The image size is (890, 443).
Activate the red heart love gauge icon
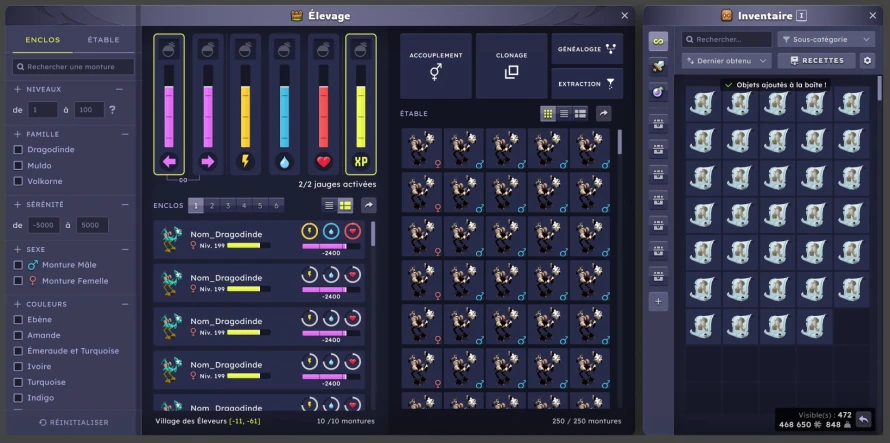tap(324, 162)
